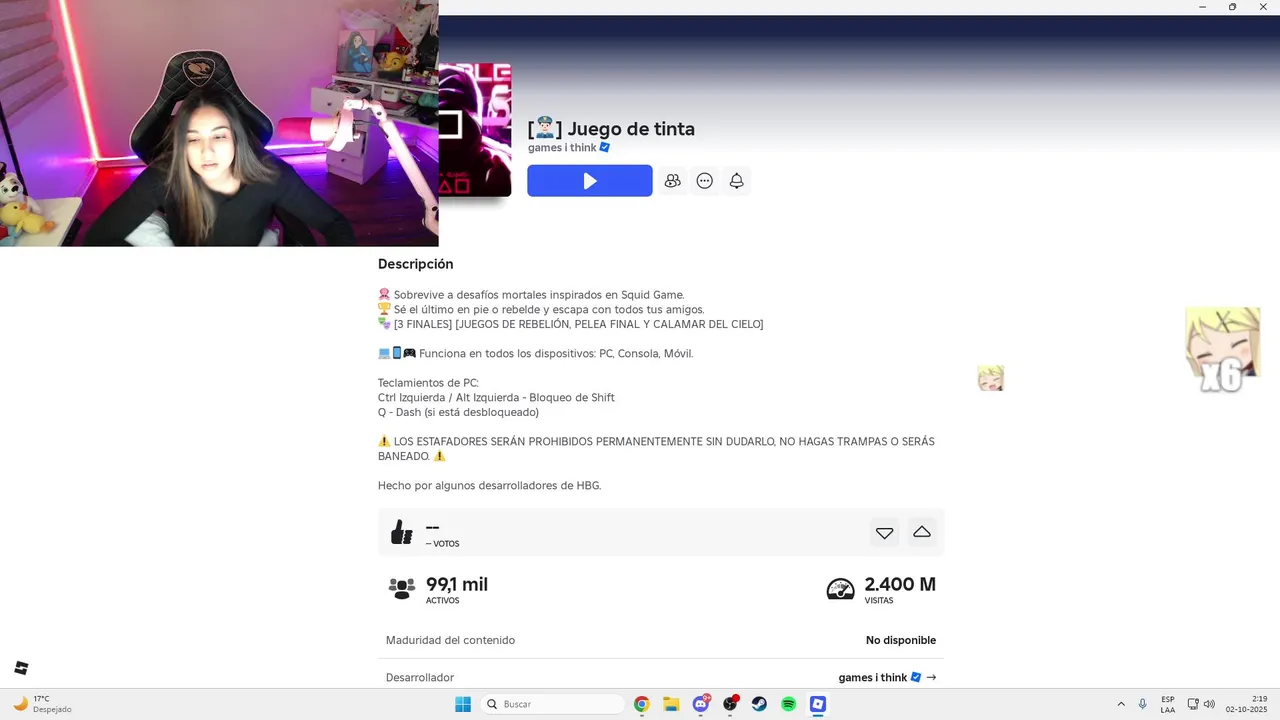Click the large x6 emote sticker
The height and width of the screenshot is (720, 1280).
click(1222, 349)
